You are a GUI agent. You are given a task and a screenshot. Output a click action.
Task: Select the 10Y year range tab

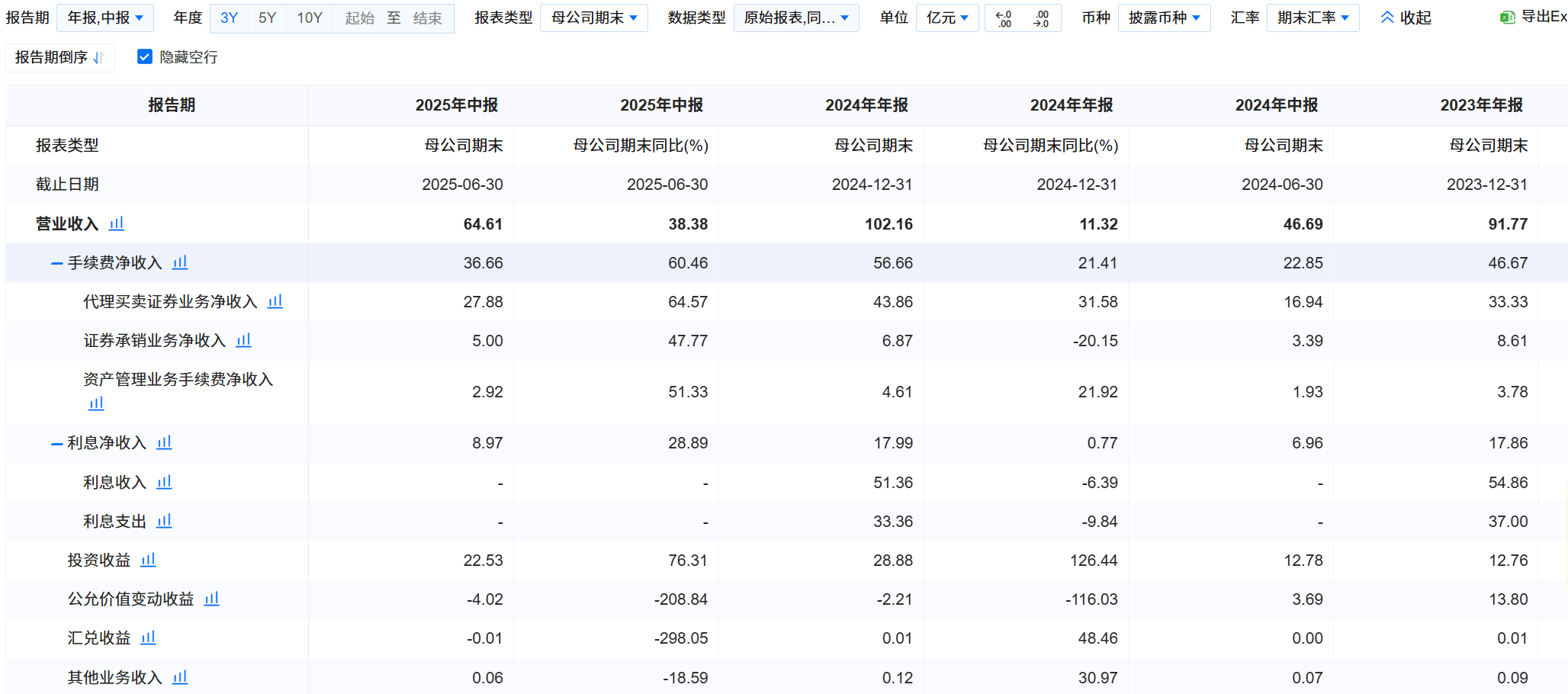tap(310, 18)
